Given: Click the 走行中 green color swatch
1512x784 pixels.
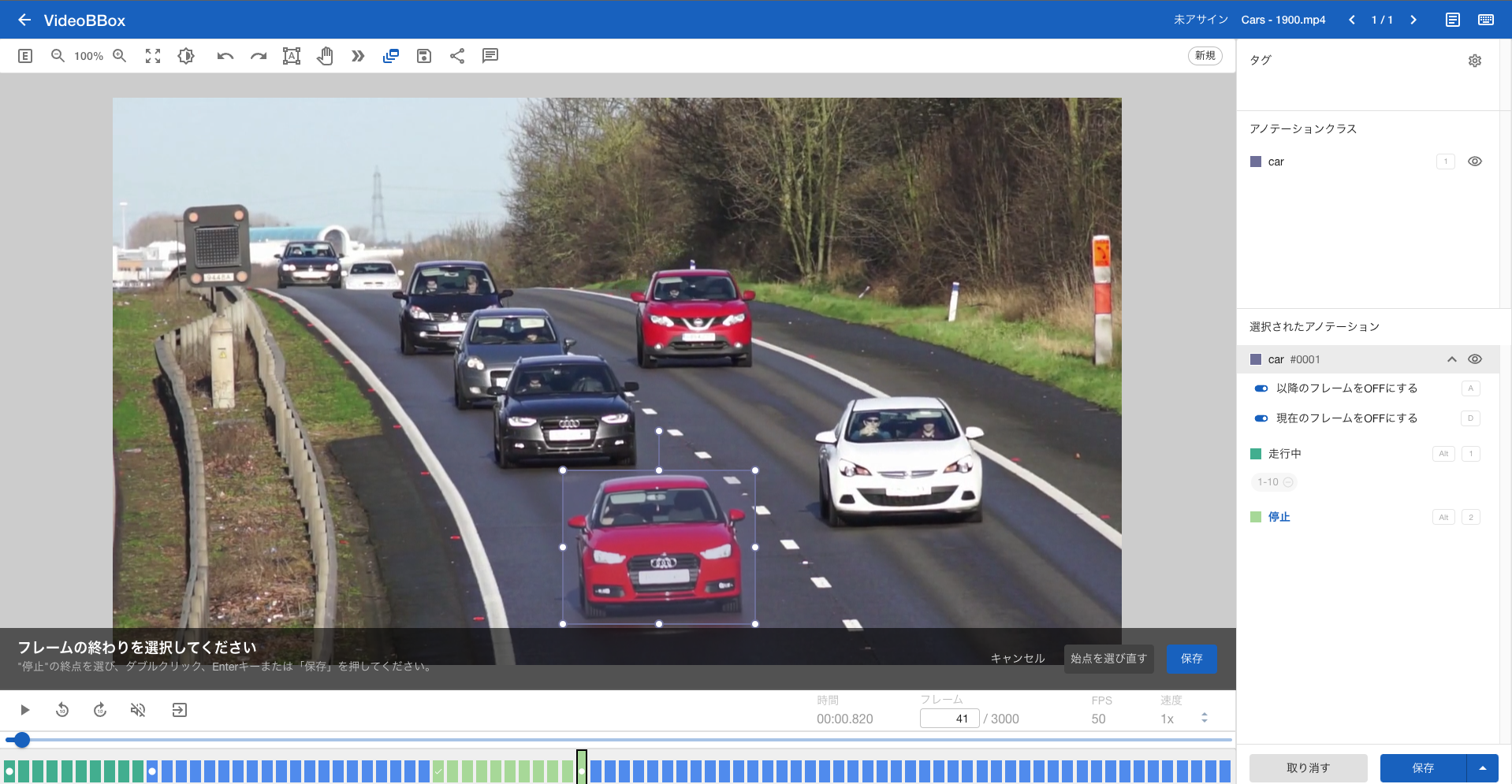Looking at the screenshot, I should [1256, 454].
